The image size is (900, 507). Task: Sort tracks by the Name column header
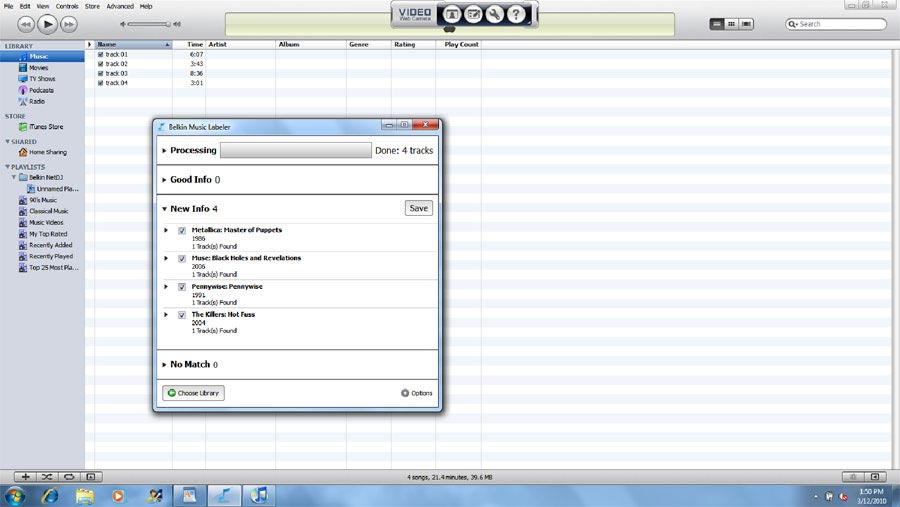[133, 44]
